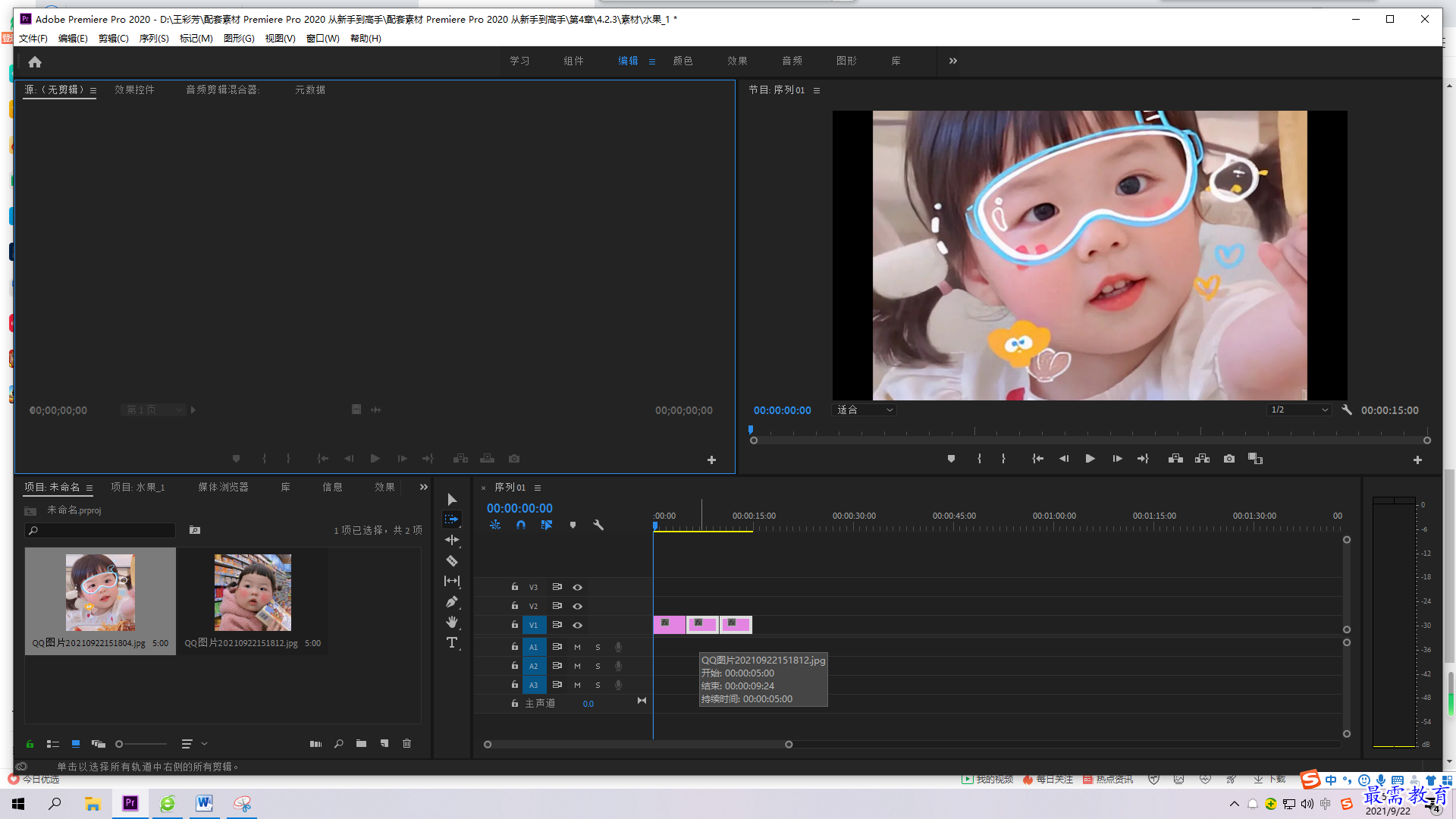Create new bin folder icon
Image resolution: width=1456 pixels, height=819 pixels.
point(361,744)
